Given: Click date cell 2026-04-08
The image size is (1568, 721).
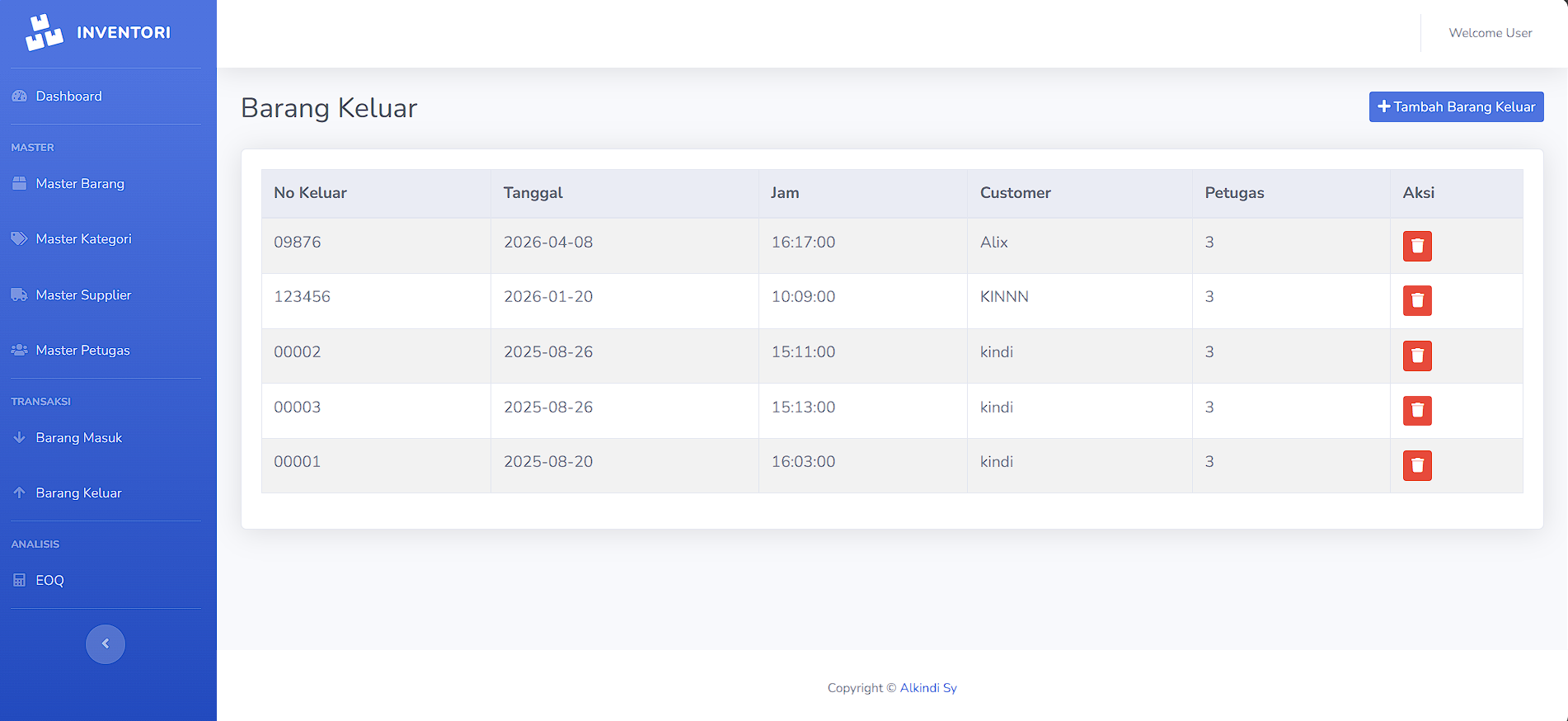Looking at the screenshot, I should 625,246.
